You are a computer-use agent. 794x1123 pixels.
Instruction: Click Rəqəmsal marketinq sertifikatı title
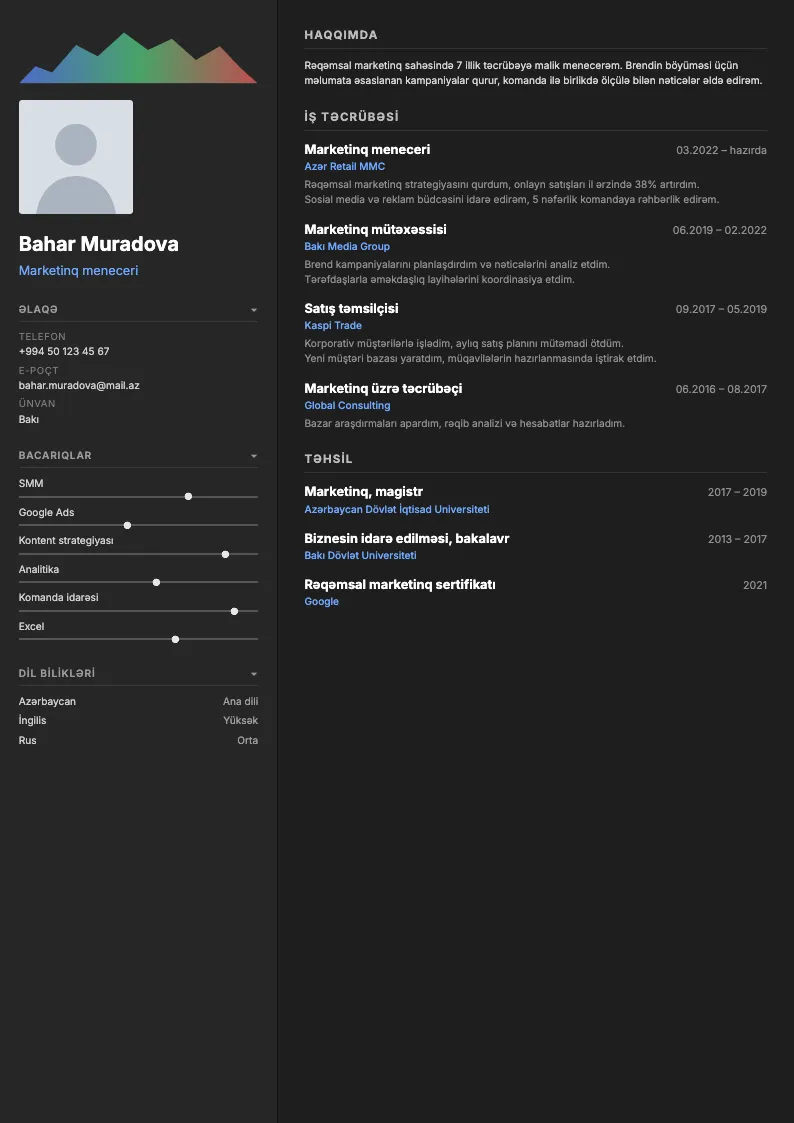point(400,584)
